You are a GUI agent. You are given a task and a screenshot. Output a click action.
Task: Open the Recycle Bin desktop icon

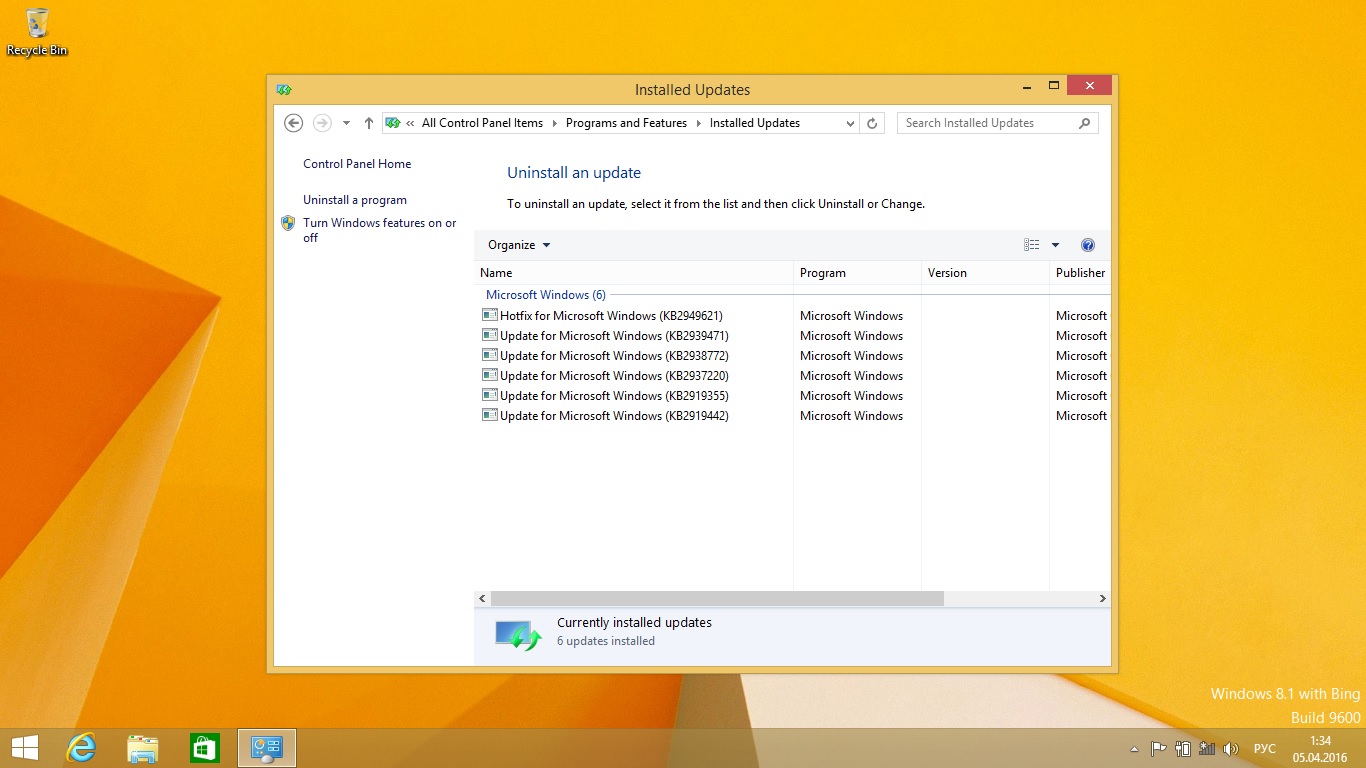tap(37, 32)
